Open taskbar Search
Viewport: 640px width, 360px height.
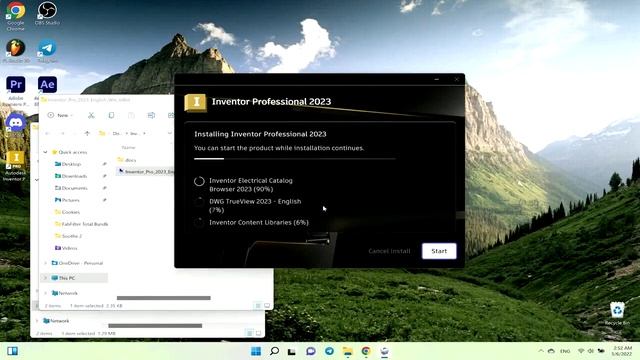point(274,351)
